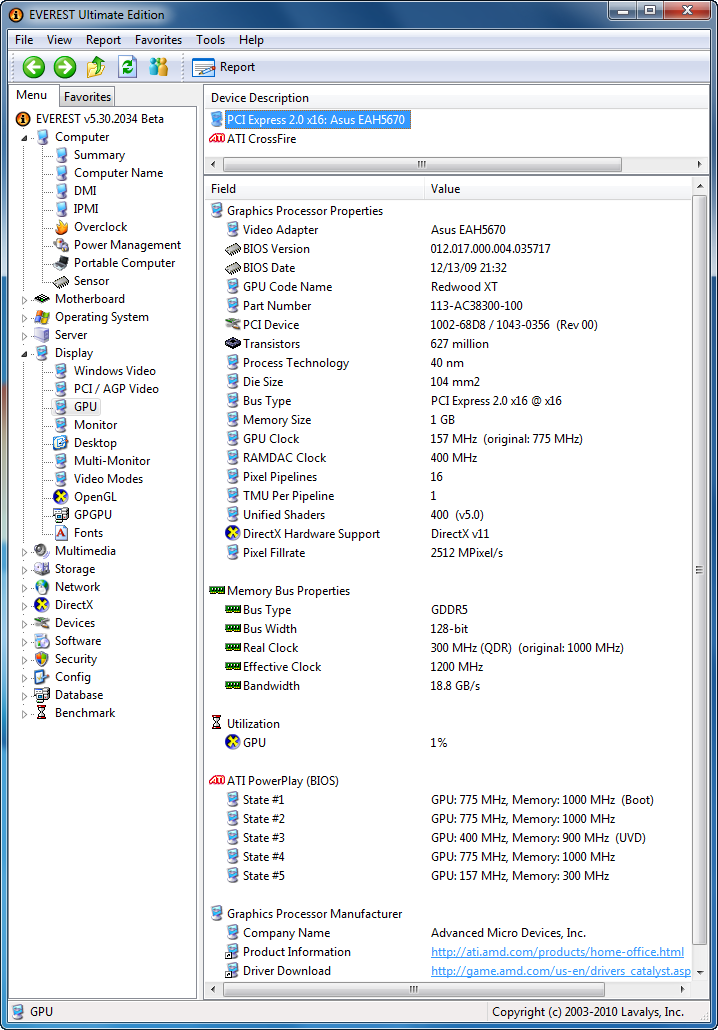Click the device list horizontal scrollbar thumb

(x=422, y=164)
